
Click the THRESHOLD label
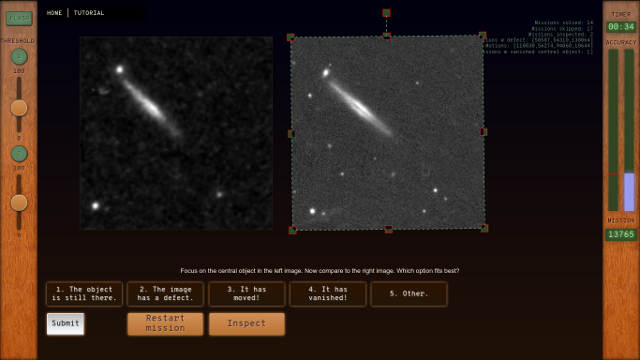(18, 41)
